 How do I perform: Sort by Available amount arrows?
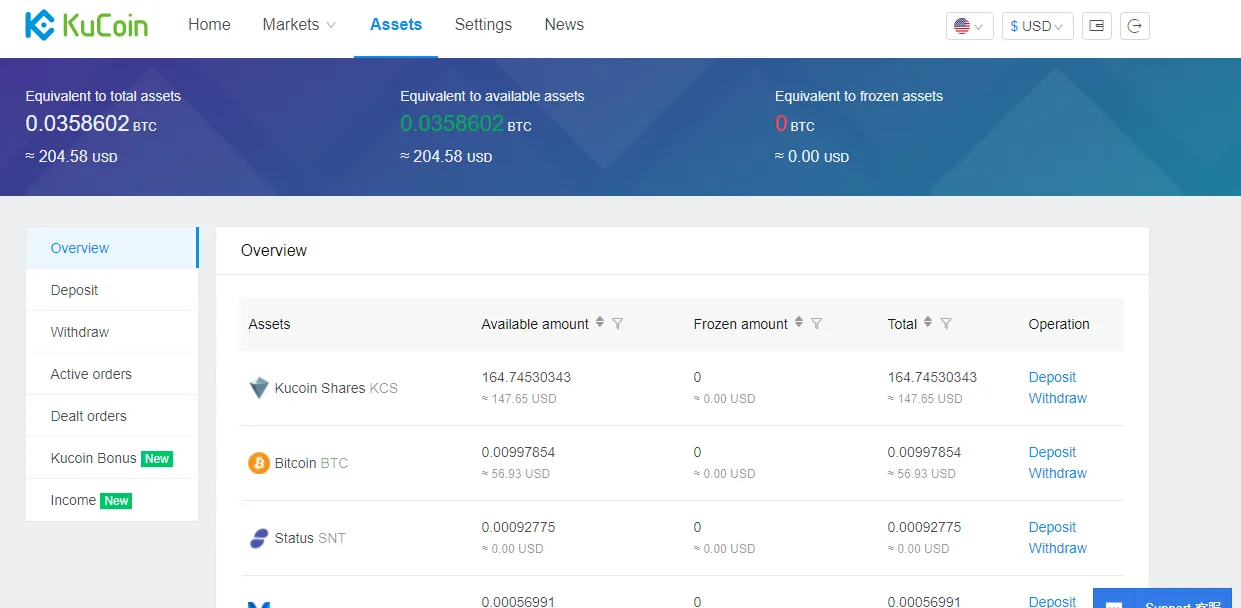pos(600,323)
